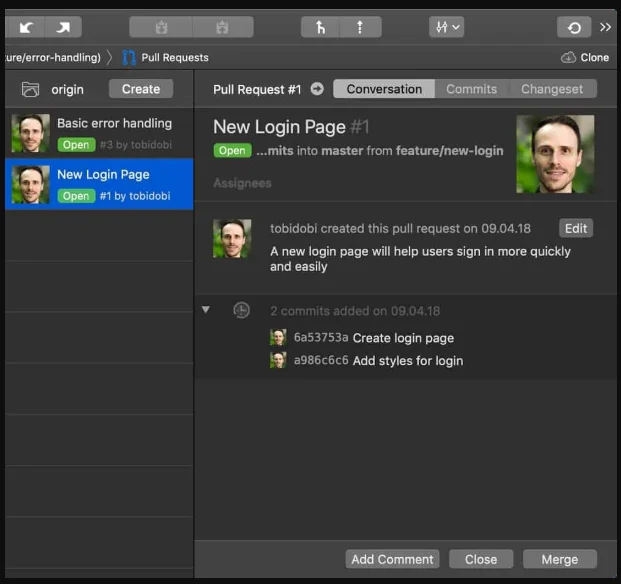Click the green Open status badge in header

[232, 150]
